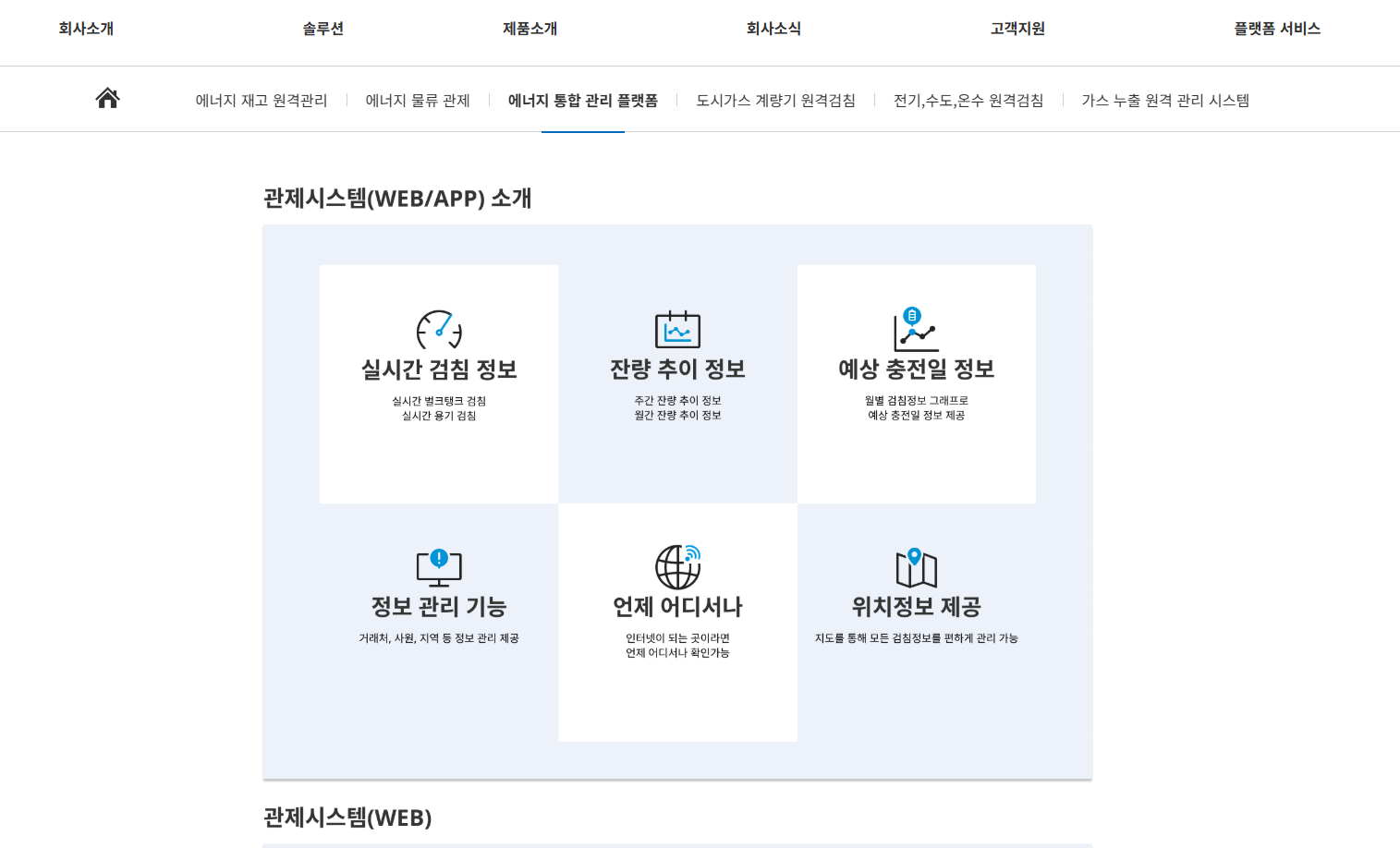Open the 솔루션 menu
The height and width of the screenshot is (848, 1400).
click(x=323, y=29)
